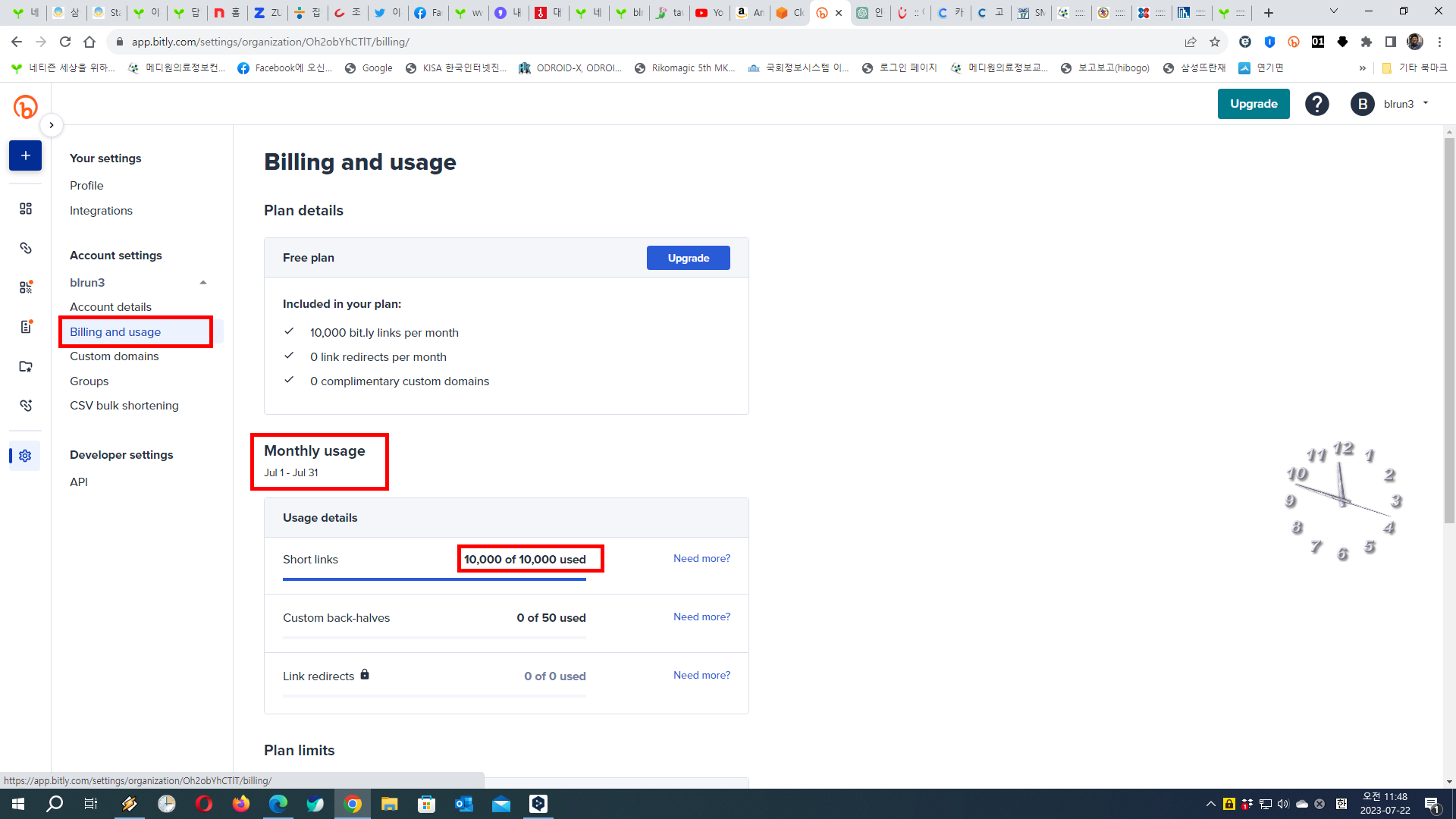Go back with the browser back arrow

click(x=17, y=42)
